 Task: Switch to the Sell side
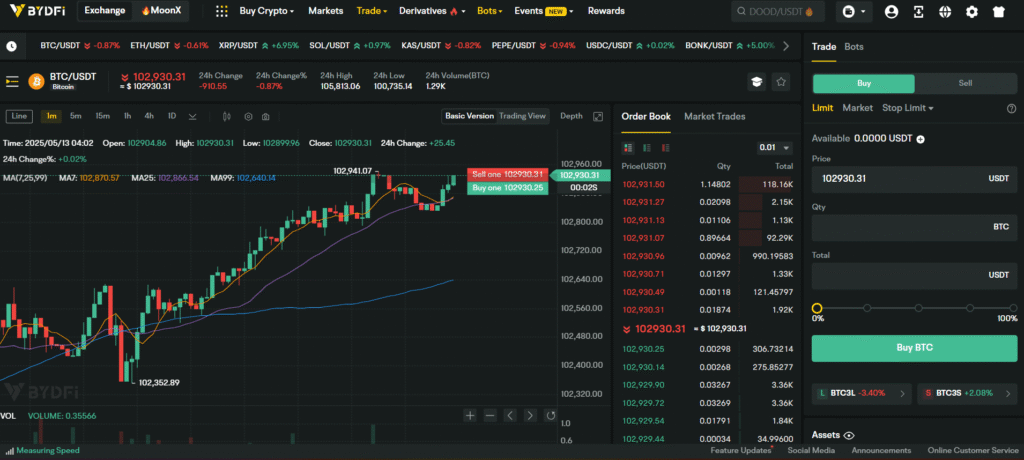[965, 84]
